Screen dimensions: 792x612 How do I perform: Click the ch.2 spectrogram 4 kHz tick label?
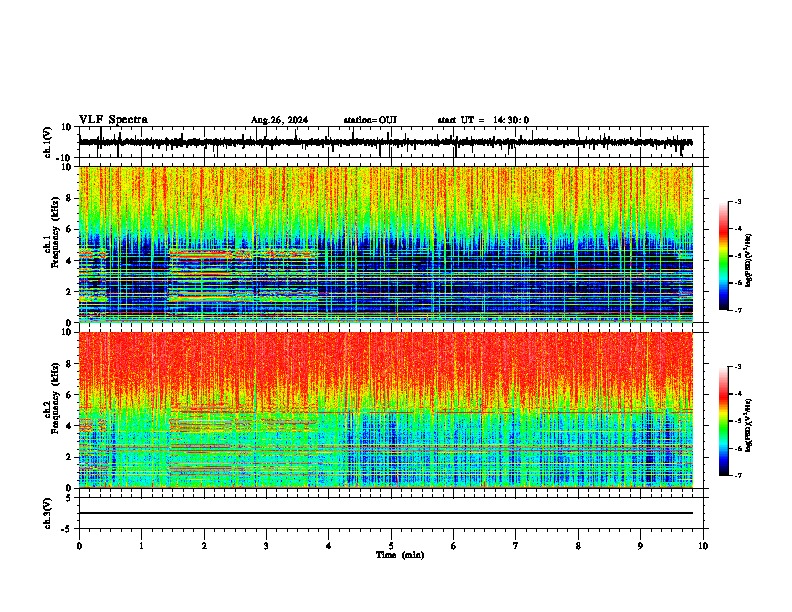[x=69, y=426]
